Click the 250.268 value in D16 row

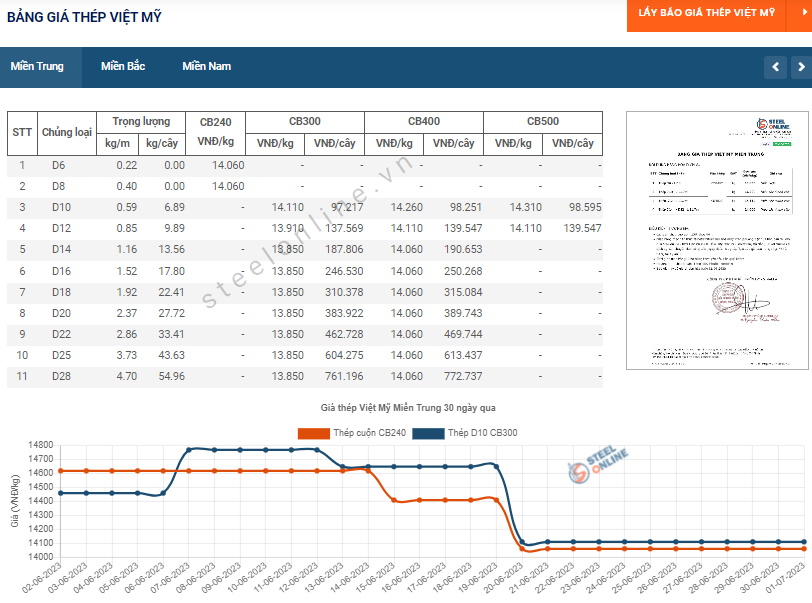463,271
